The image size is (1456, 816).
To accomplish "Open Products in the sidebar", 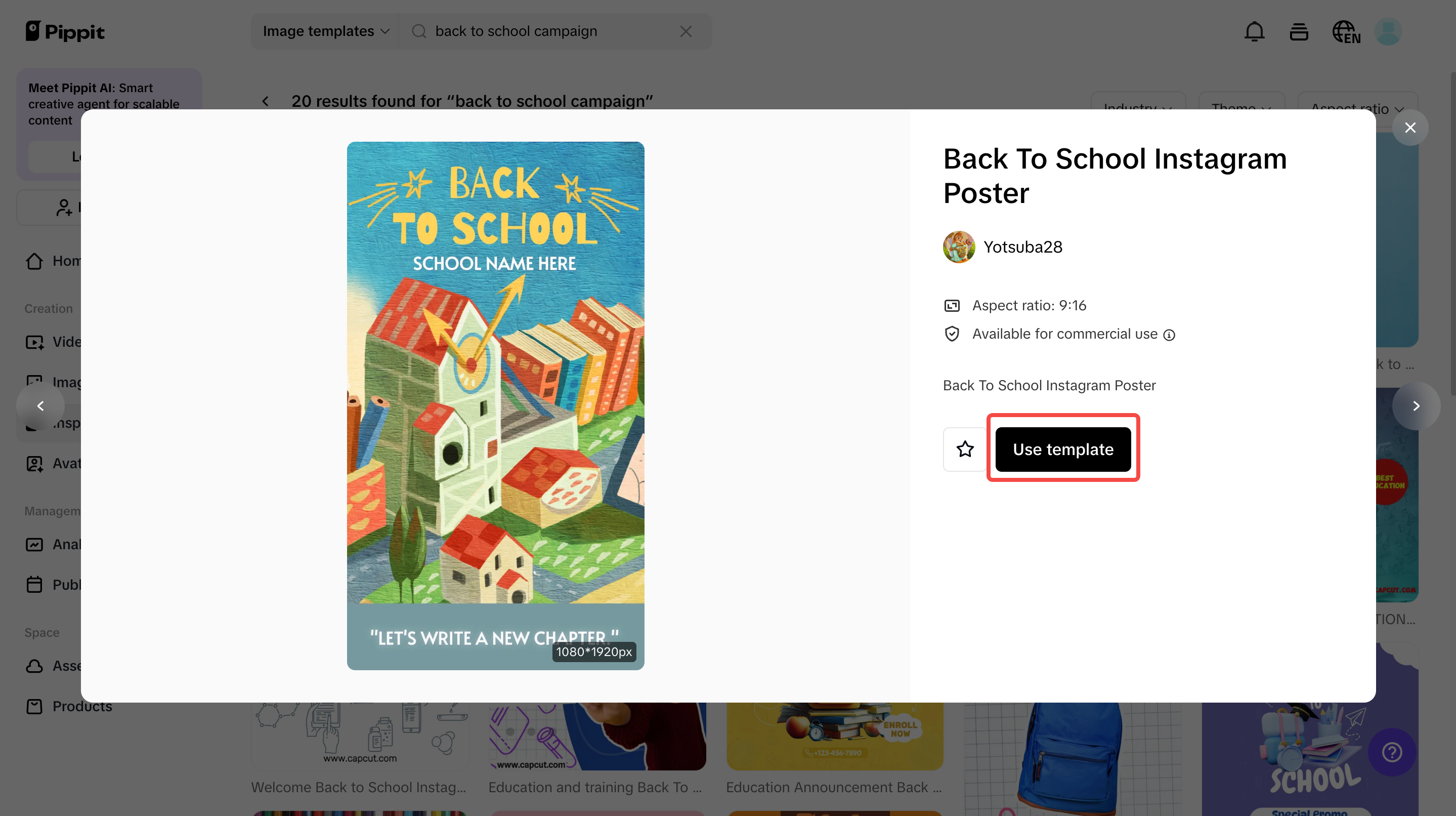I will click(82, 706).
